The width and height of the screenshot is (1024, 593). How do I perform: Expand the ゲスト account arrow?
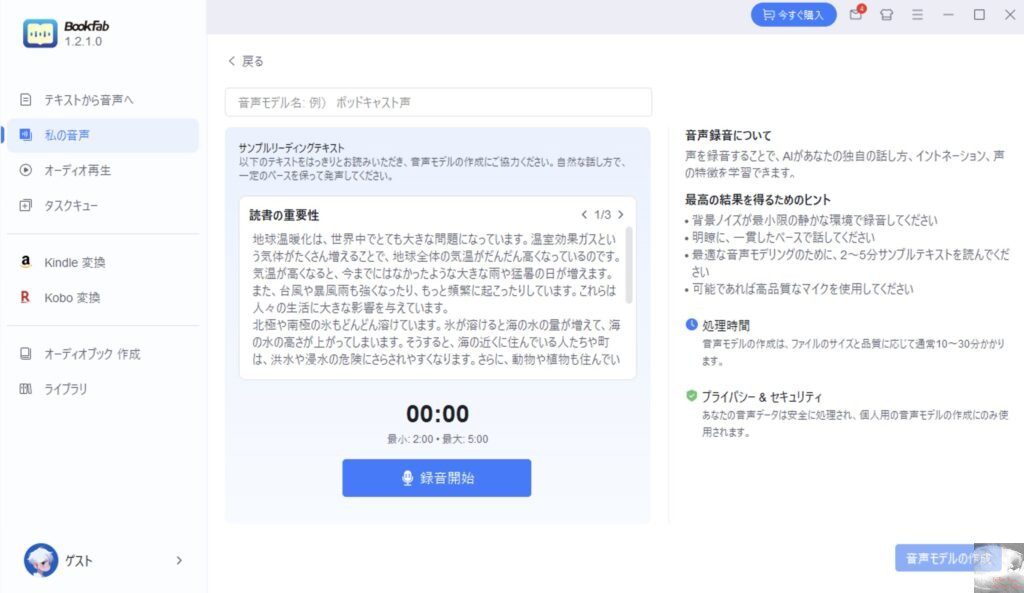pos(179,561)
